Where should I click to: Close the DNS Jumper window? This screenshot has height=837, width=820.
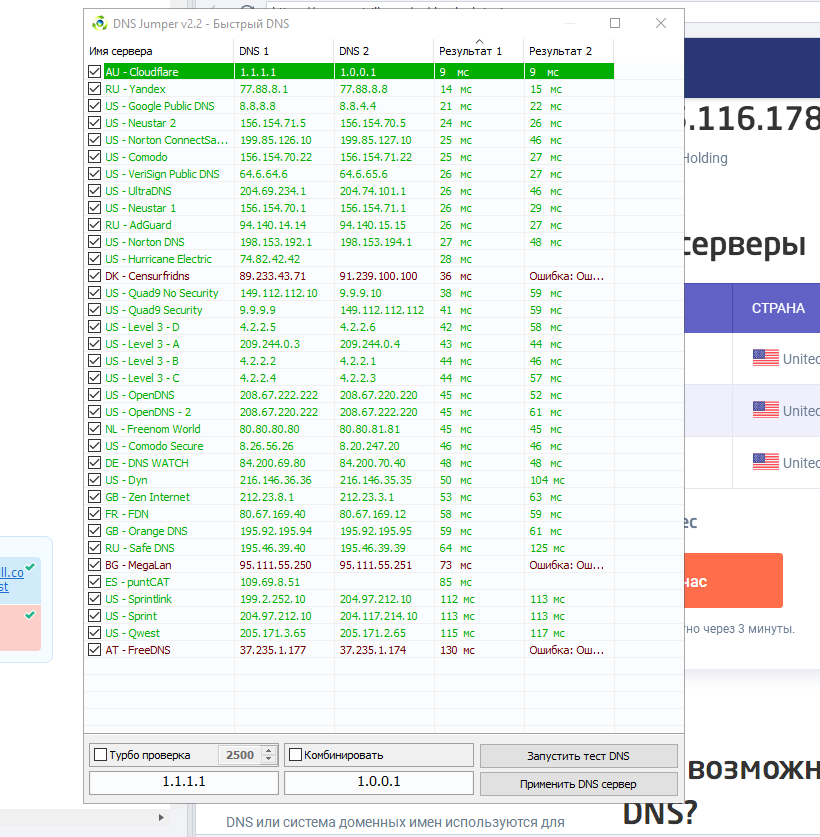pos(661,23)
